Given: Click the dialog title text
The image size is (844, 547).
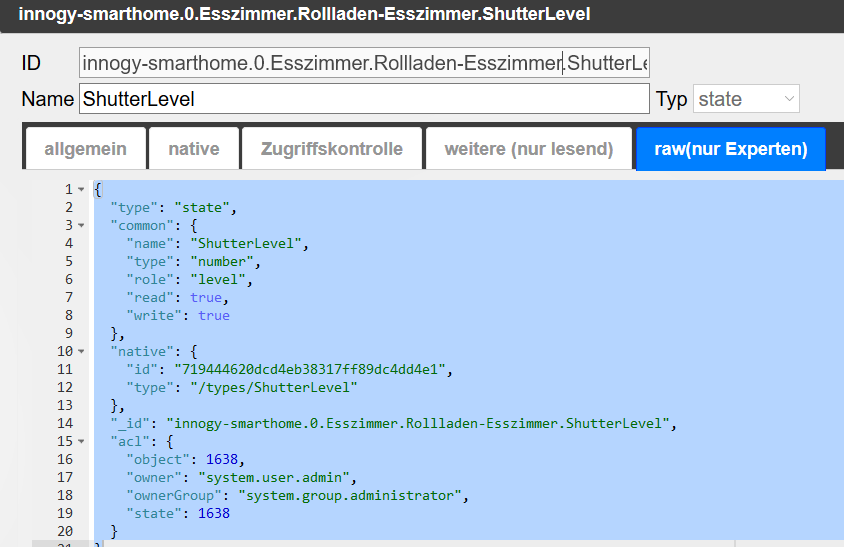Looking at the screenshot, I should 304,13.
